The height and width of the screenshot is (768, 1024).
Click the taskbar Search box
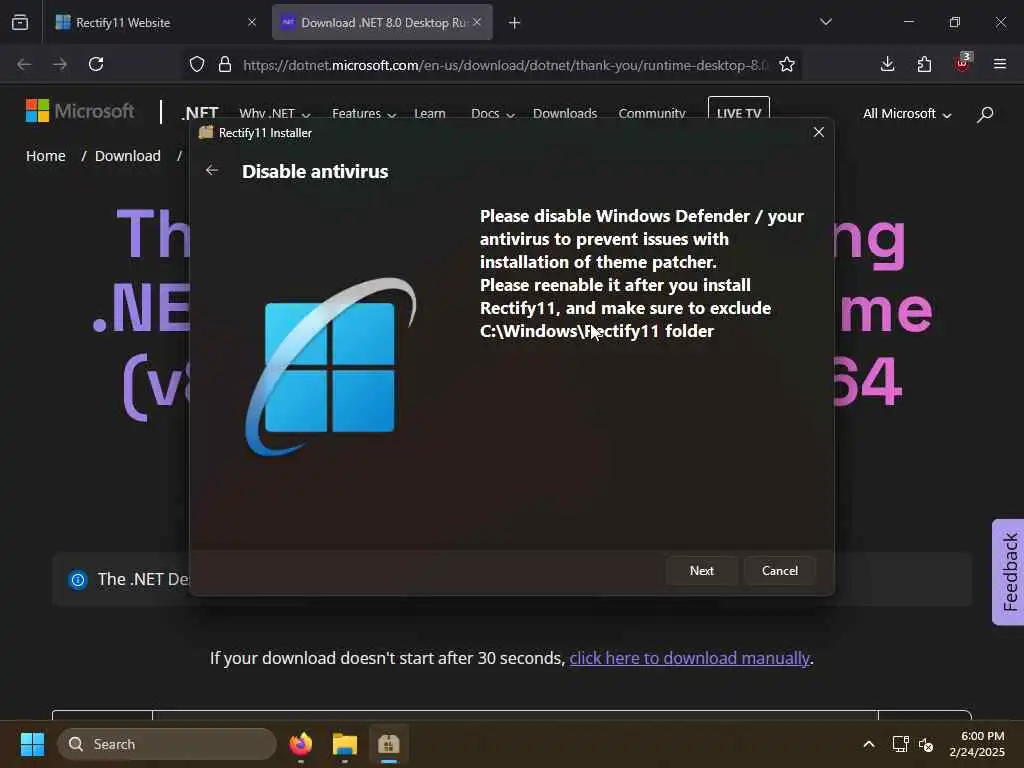167,744
